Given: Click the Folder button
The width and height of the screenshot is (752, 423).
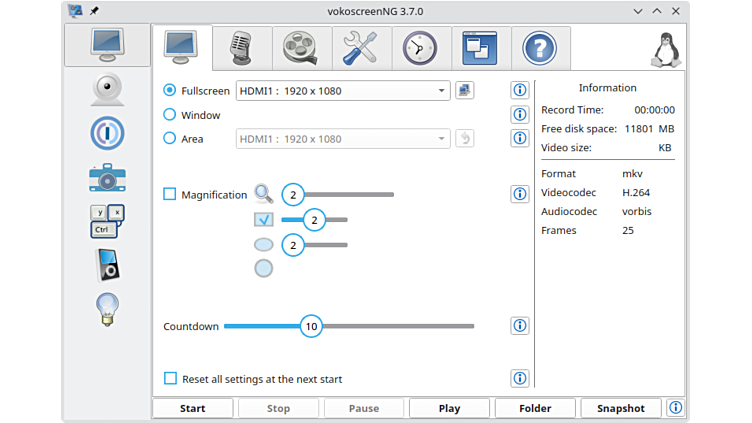Looking at the screenshot, I should coord(535,408).
